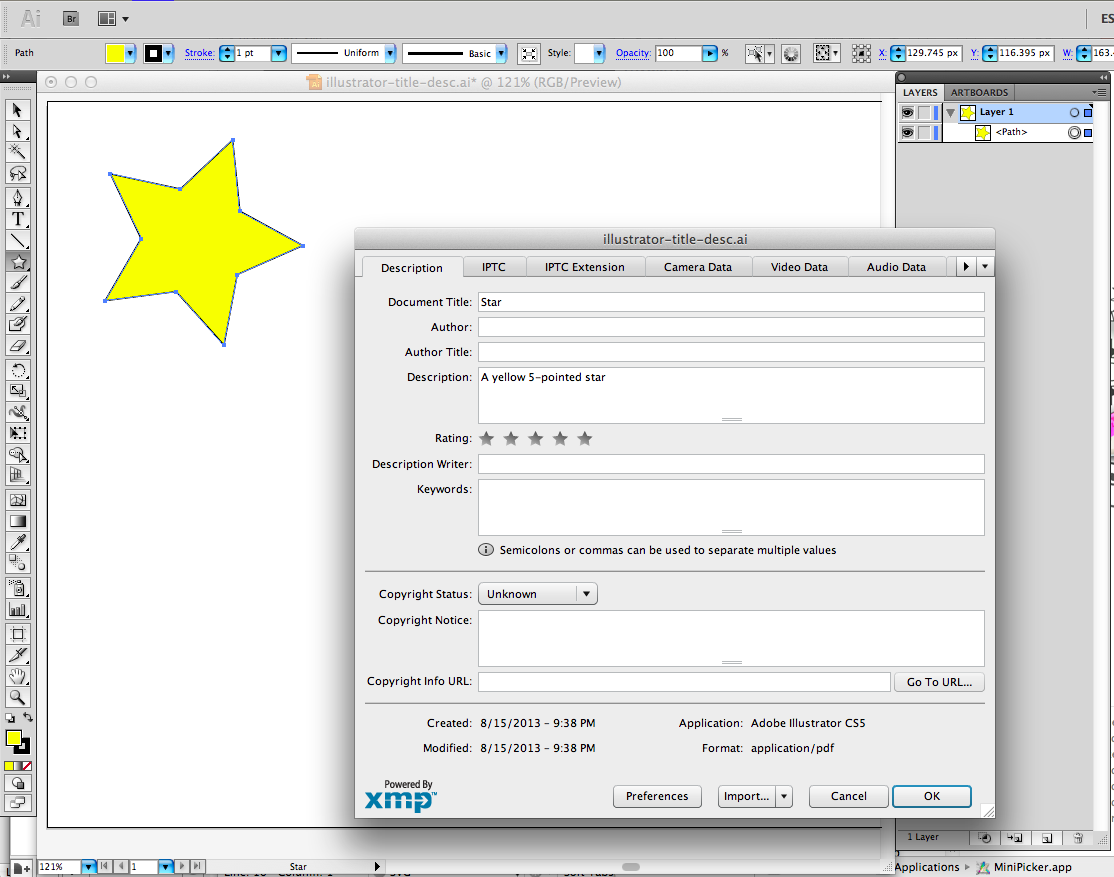This screenshot has height=877, width=1114.
Task: Toggle visibility of the Path sublayer
Action: tap(908, 132)
